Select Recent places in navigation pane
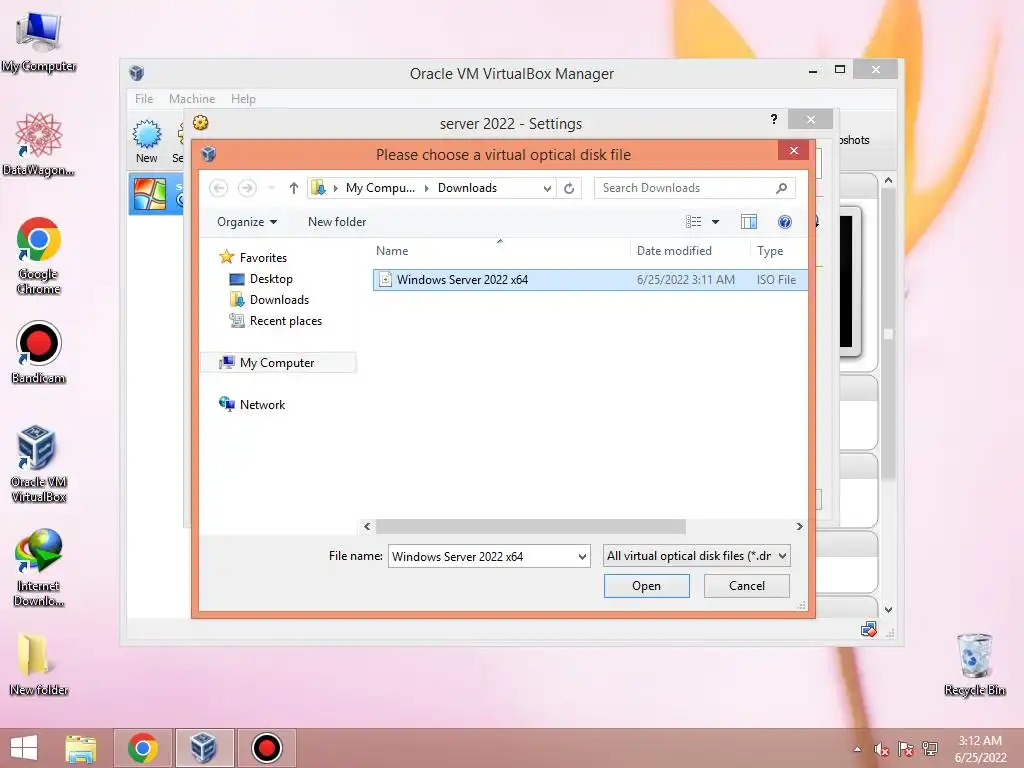Viewport: 1024px width, 768px height. point(276,321)
